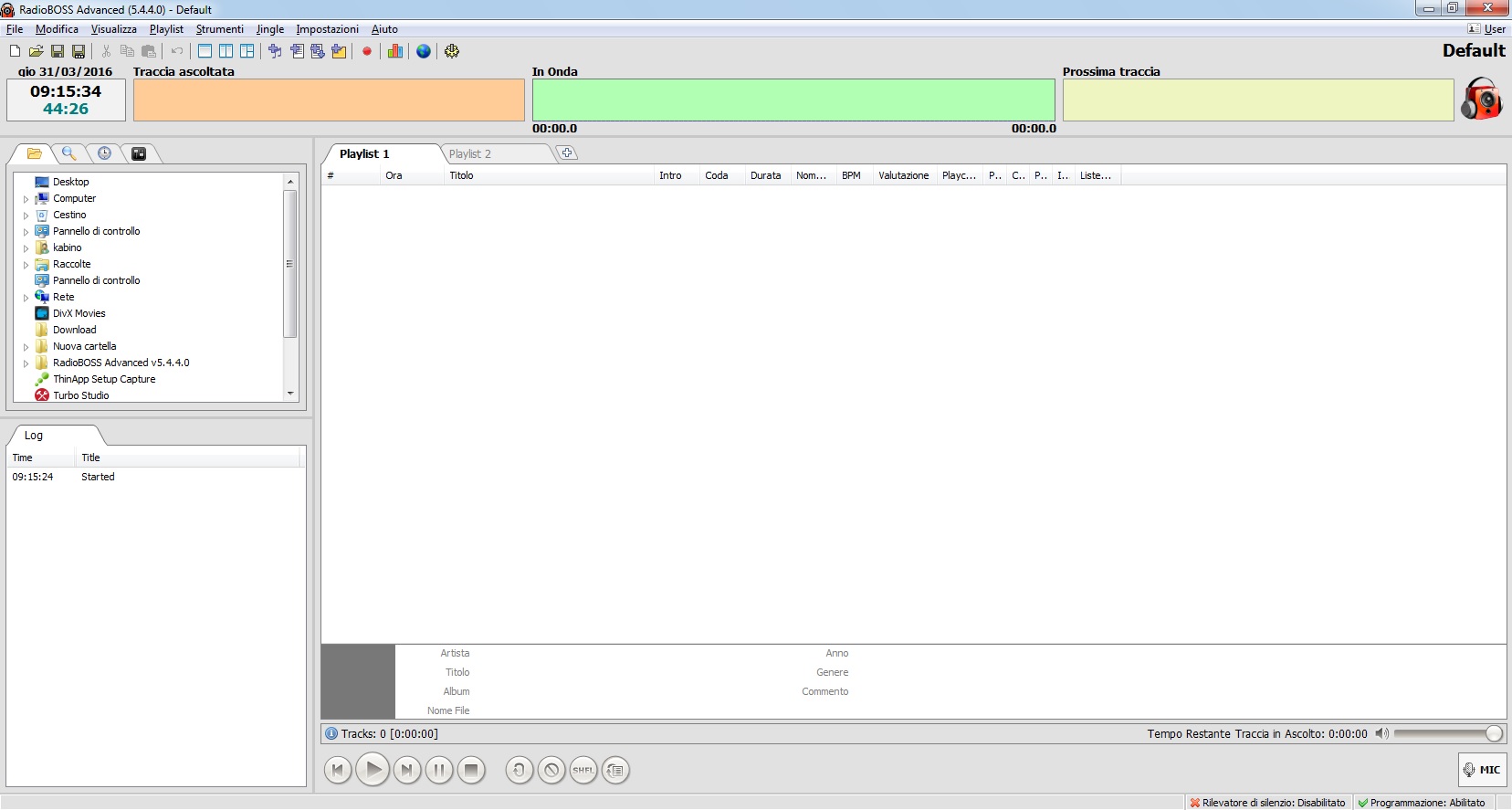This screenshot has height=810, width=1512.
Task: Click the add folder icon in toolbar
Action: click(x=339, y=51)
